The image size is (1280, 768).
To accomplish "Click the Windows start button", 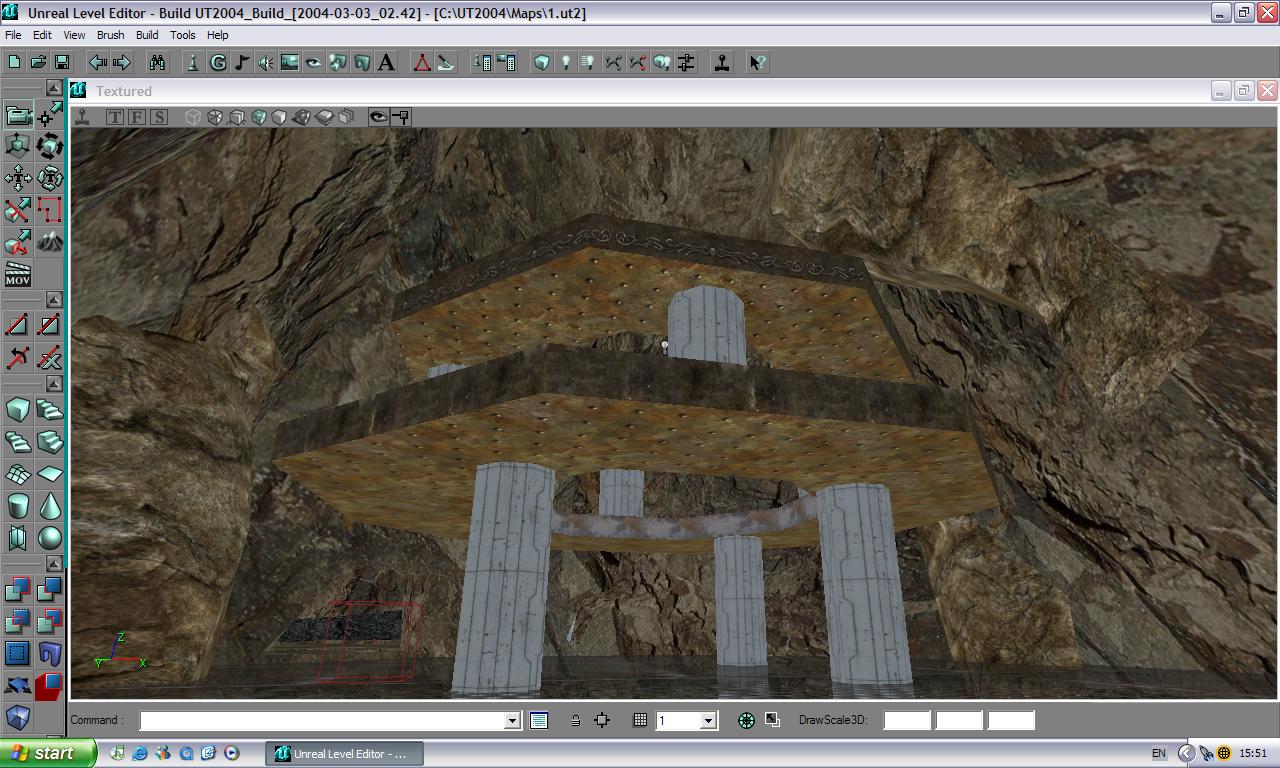I will click(x=48, y=753).
